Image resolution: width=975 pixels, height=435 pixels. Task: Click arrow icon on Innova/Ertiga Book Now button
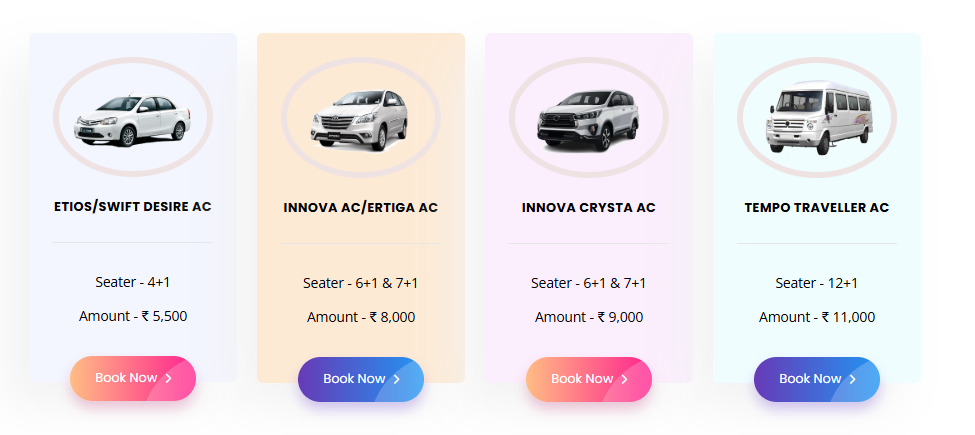pos(397,379)
